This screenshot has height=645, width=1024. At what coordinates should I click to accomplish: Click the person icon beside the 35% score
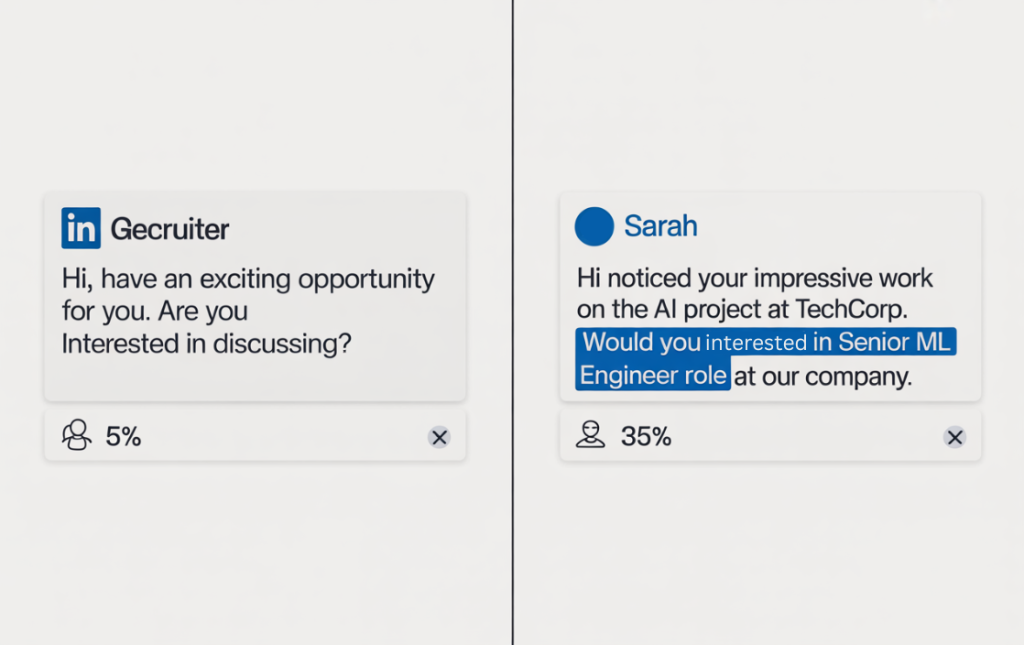pyautogui.click(x=591, y=436)
